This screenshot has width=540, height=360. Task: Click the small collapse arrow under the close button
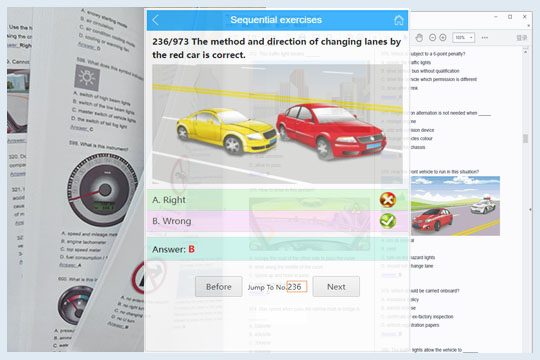point(529,26)
